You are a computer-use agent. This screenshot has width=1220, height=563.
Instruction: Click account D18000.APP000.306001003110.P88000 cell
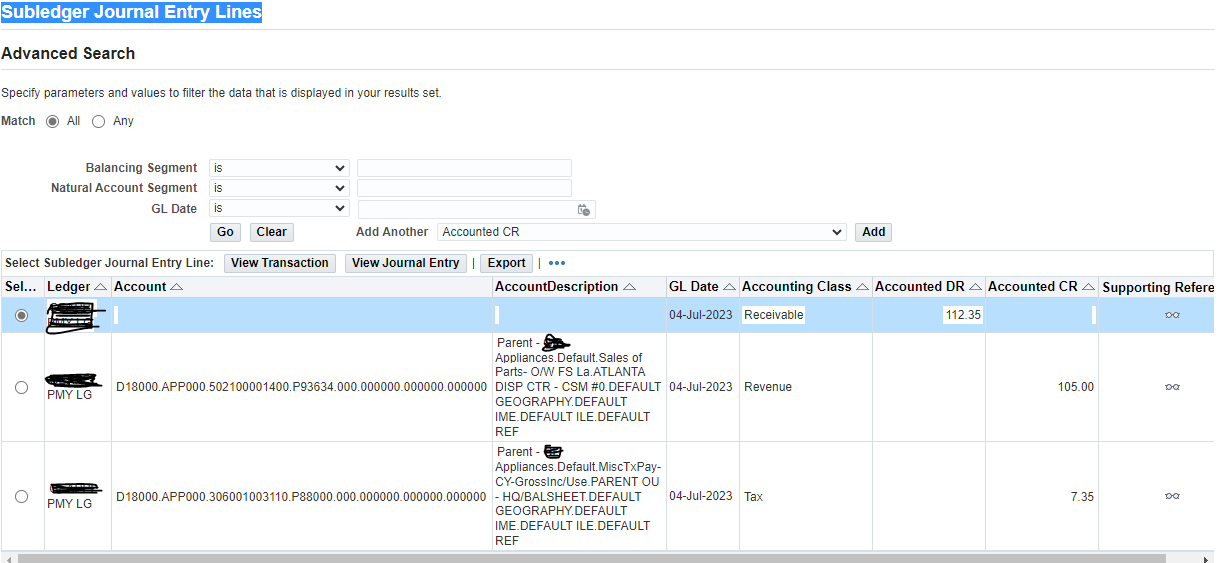click(301, 496)
